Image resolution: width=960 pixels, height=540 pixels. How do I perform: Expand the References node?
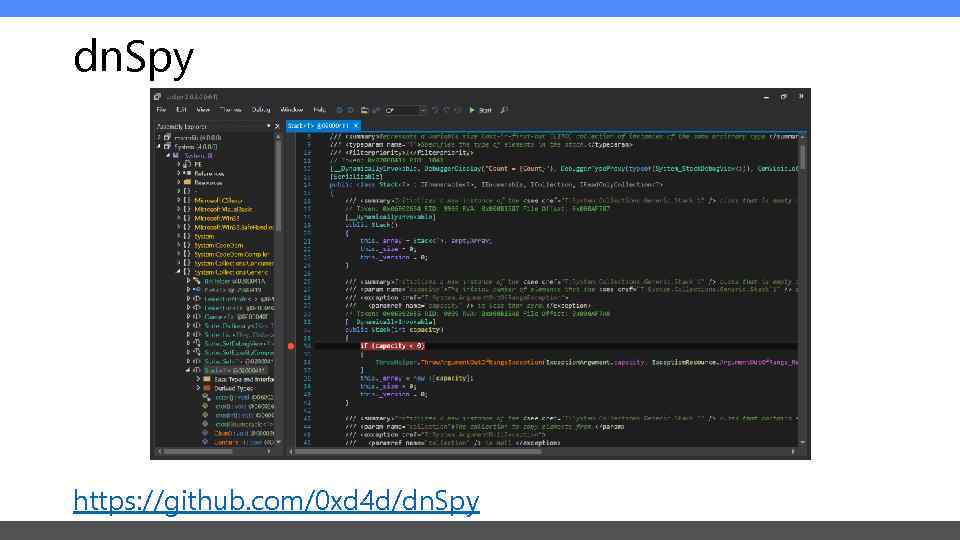pos(179,173)
